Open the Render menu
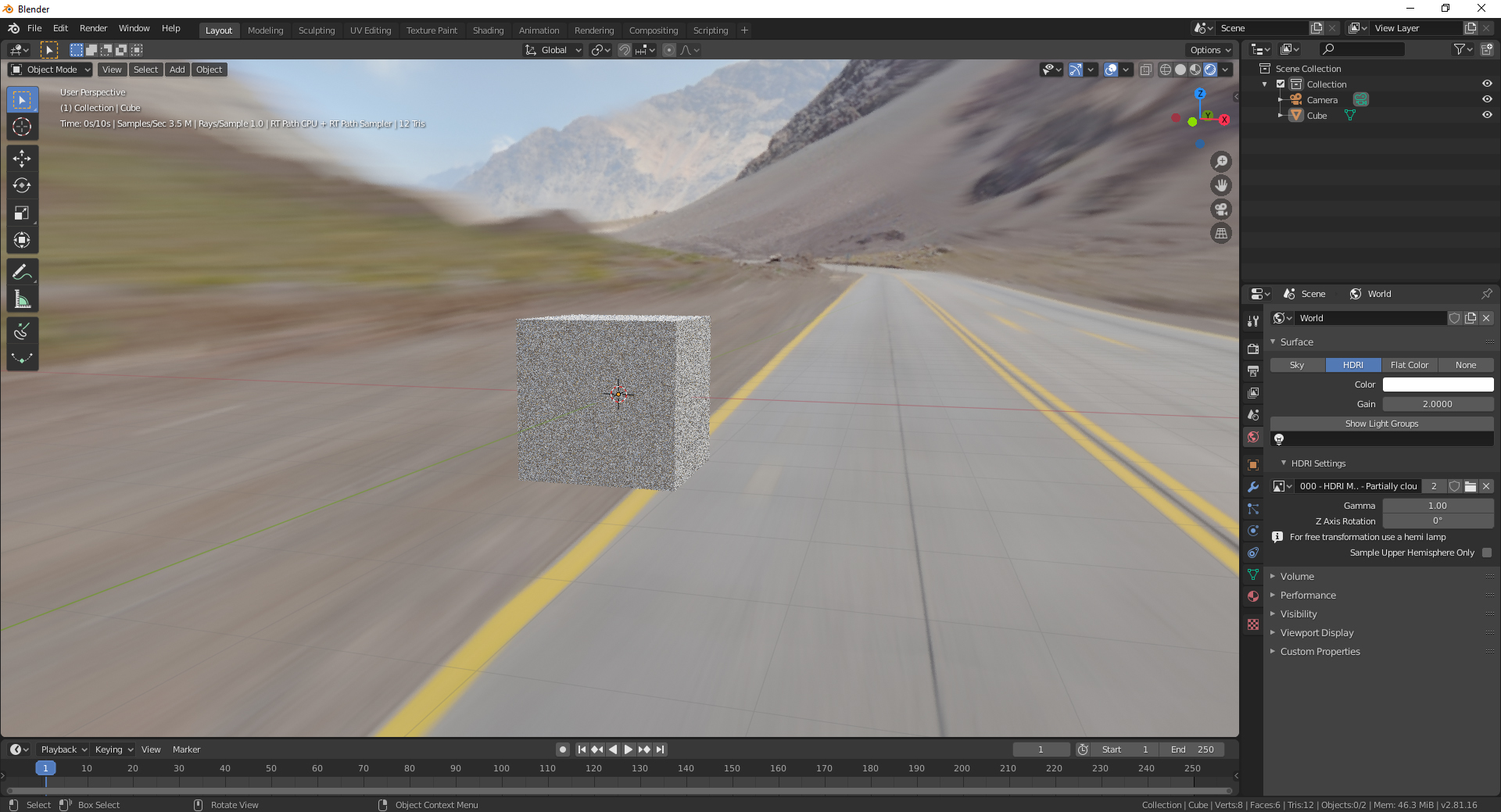The image size is (1501, 812). 93,28
